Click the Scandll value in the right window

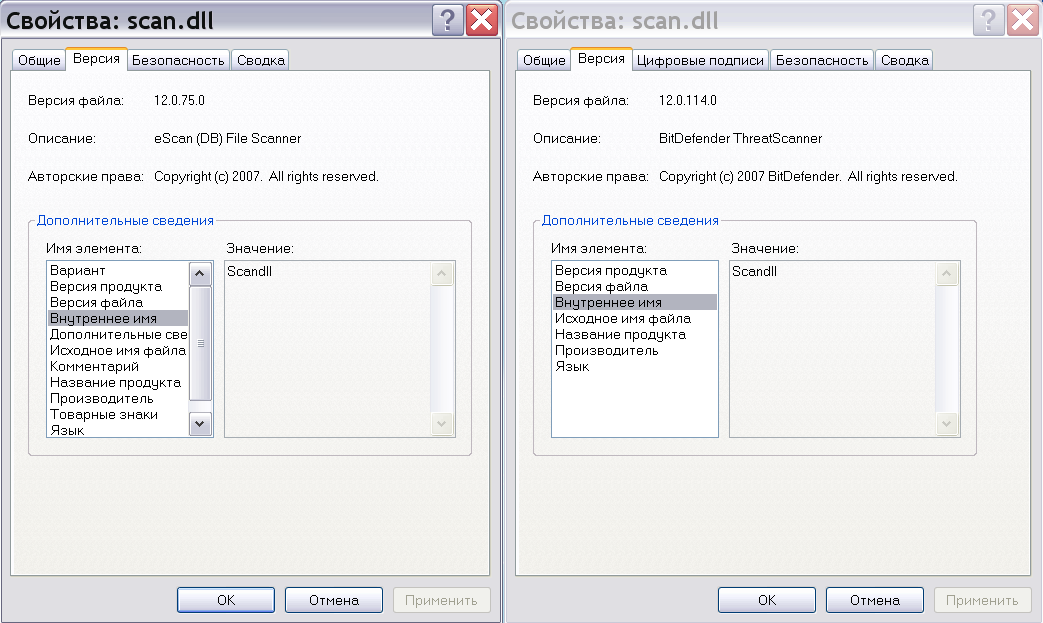(754, 271)
